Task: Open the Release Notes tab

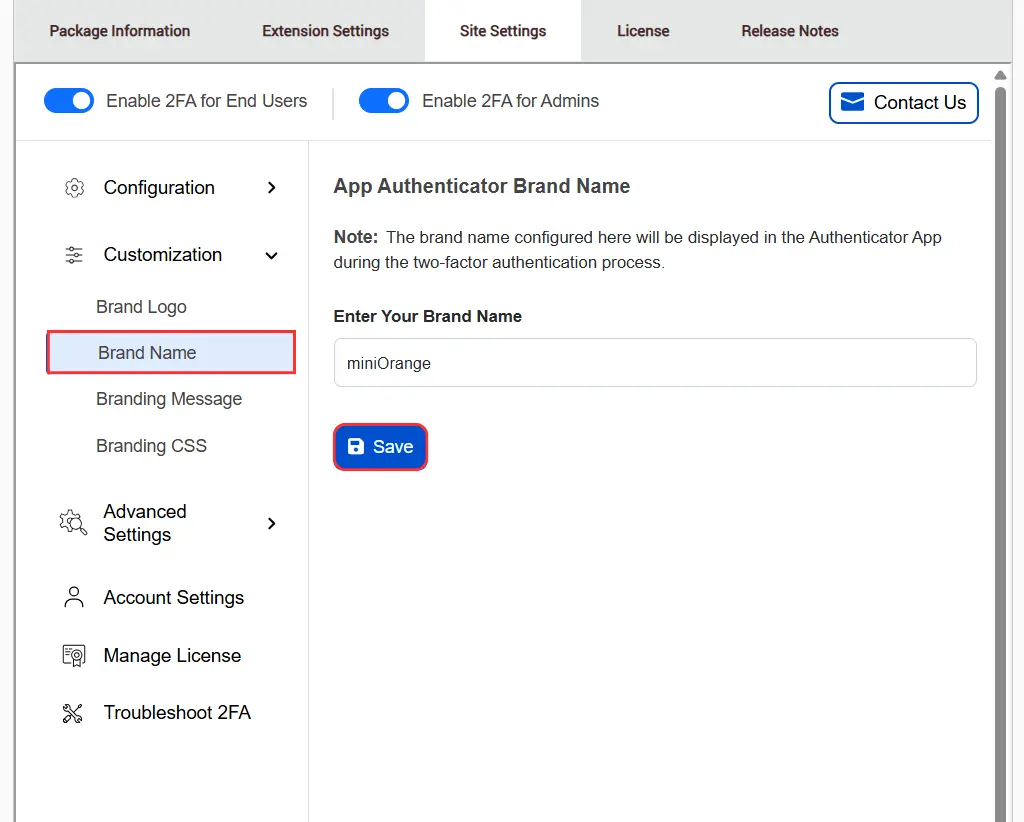Action: pos(789,30)
